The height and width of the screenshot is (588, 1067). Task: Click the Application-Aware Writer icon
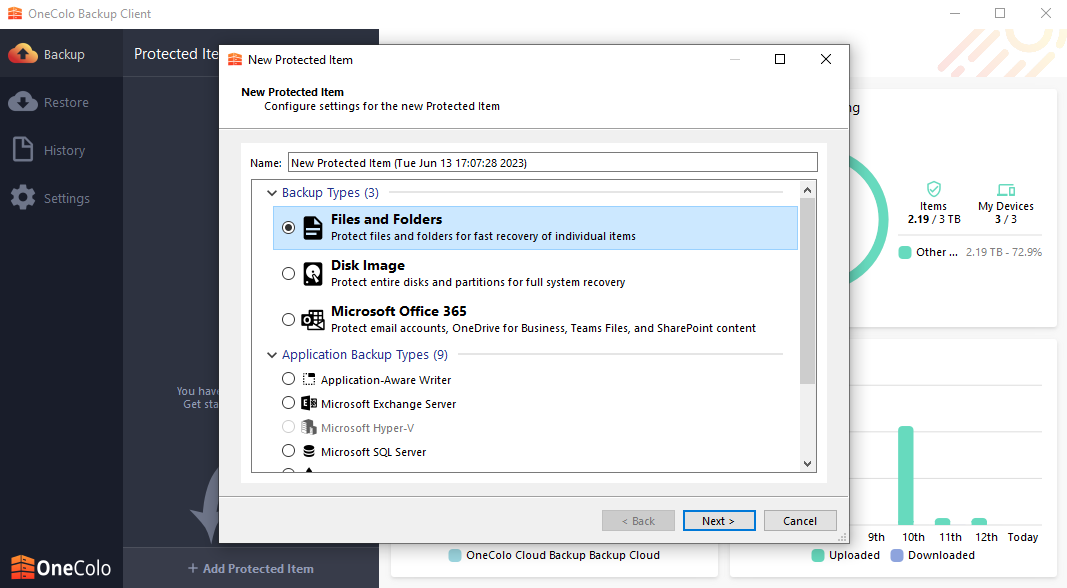click(309, 379)
